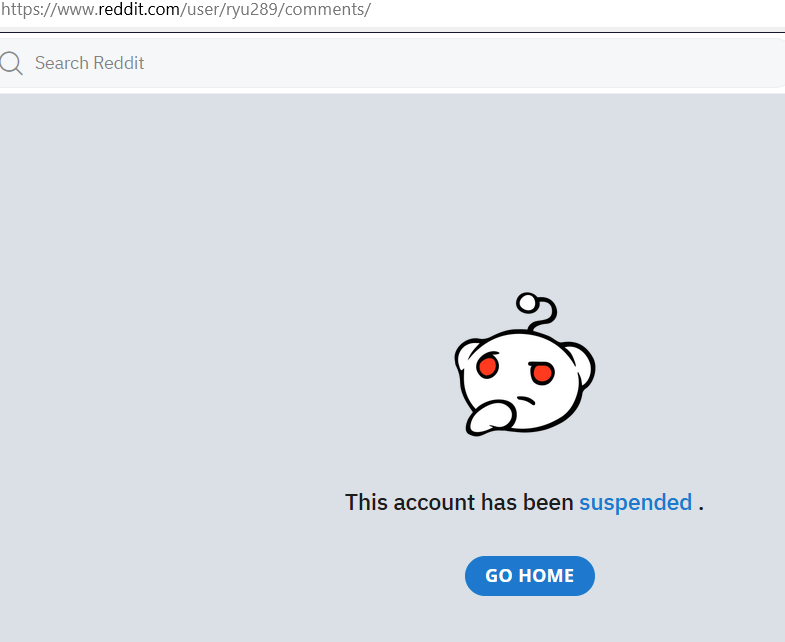Click the suspended Snoo mascot image
This screenshot has width=785, height=642.
[525, 364]
